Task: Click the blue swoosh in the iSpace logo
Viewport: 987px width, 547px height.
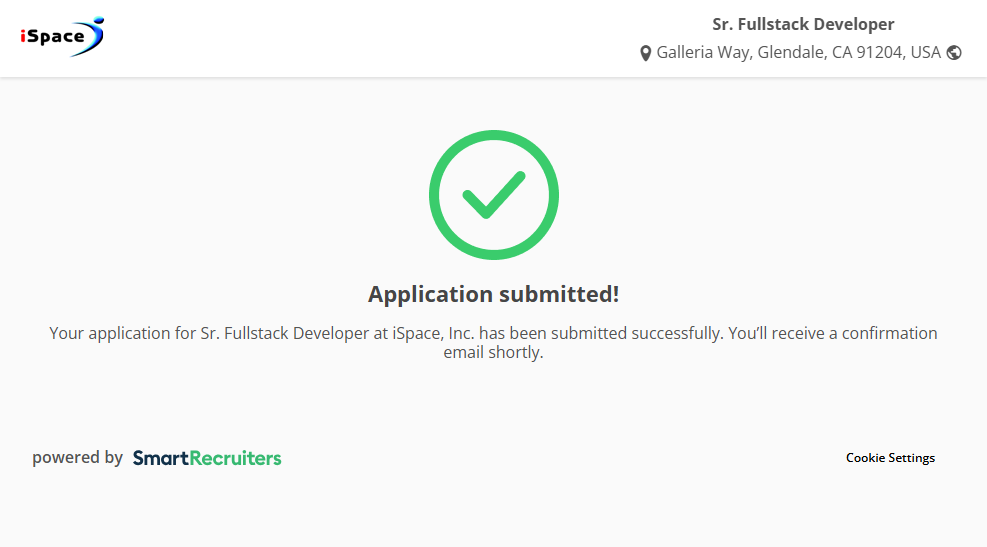Action: [94, 37]
